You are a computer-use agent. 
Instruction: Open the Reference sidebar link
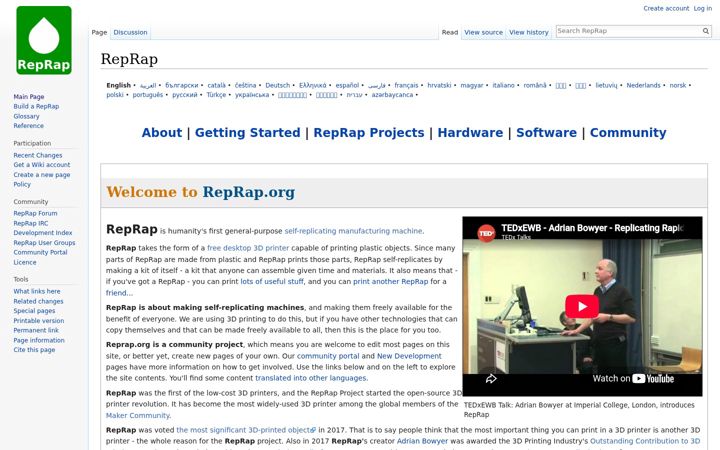(x=28, y=126)
